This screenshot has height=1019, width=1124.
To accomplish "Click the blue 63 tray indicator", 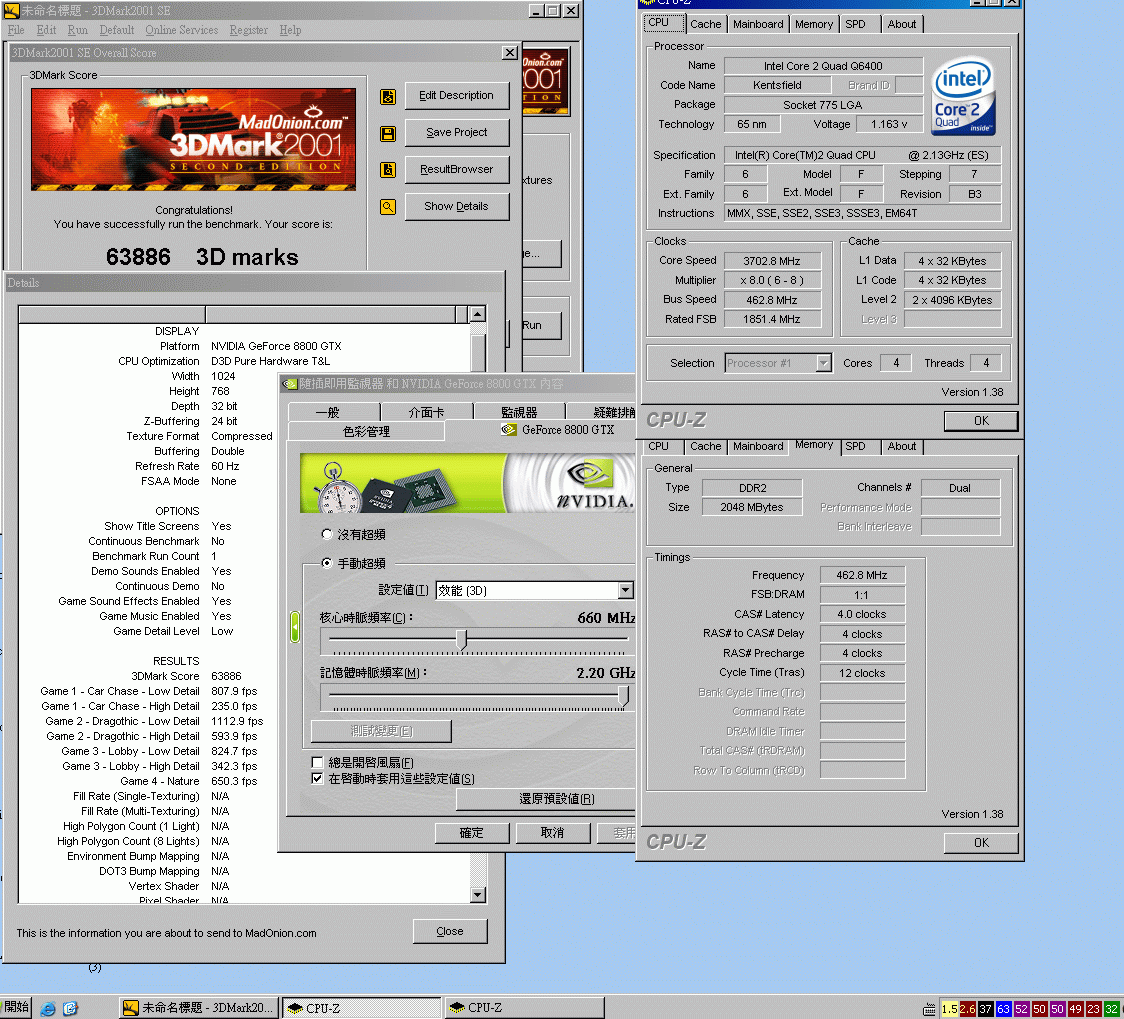I will (1004, 1009).
